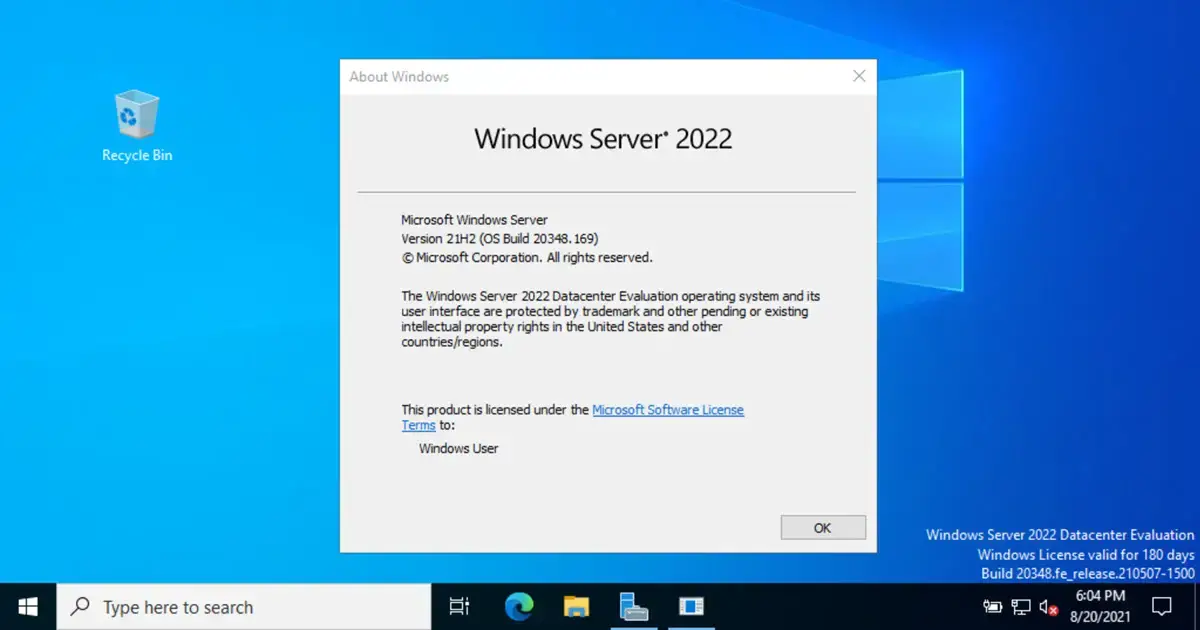Open Task View on the taskbar

click(x=458, y=606)
